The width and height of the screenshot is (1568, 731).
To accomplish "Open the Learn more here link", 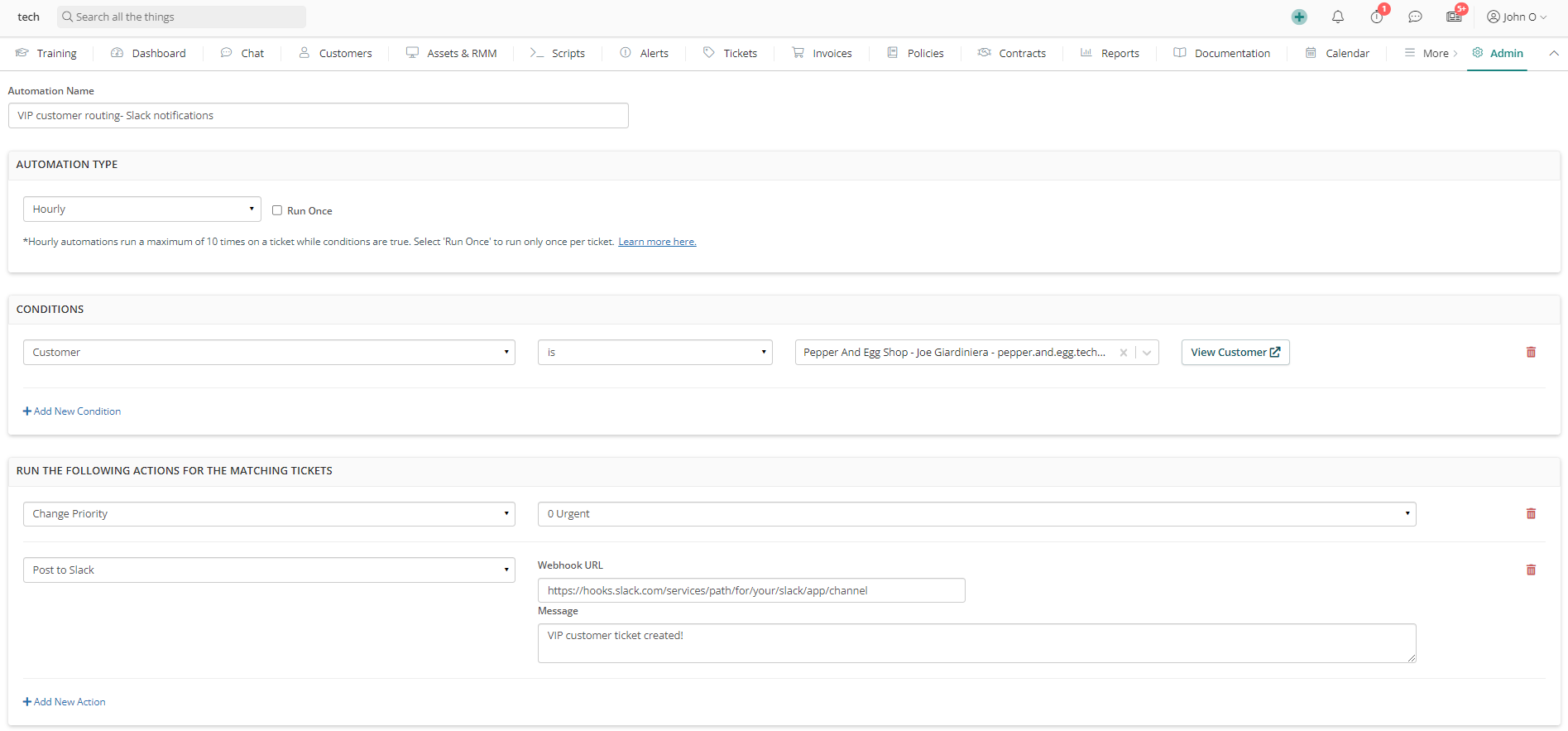I will (657, 242).
